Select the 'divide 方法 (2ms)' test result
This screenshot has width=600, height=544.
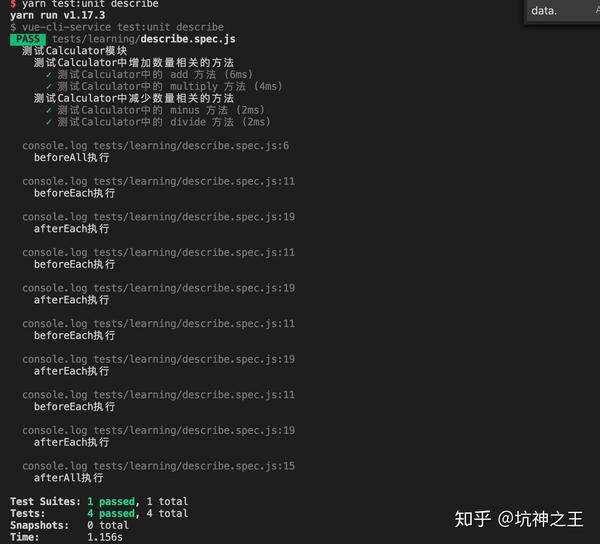click(x=220, y=122)
